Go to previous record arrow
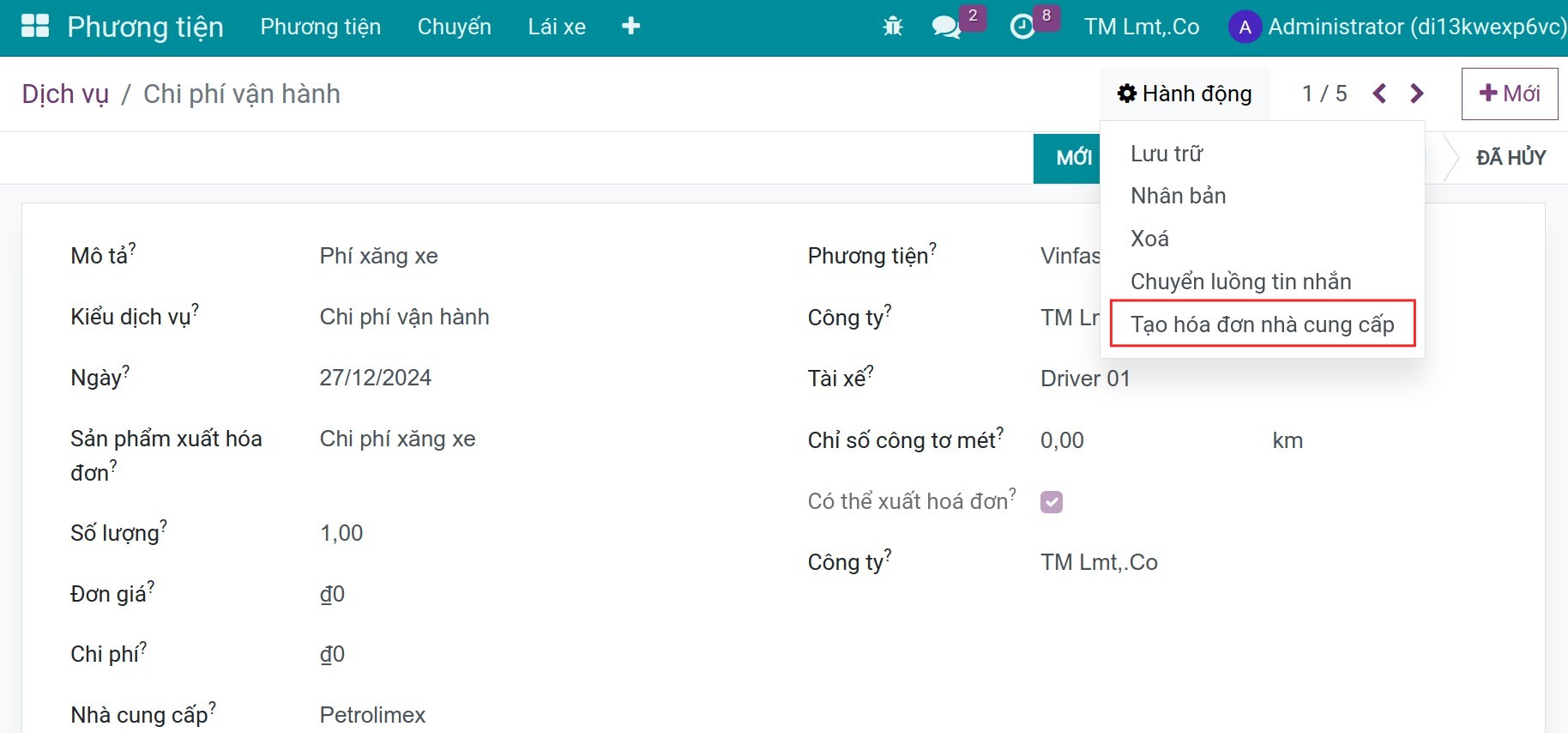Viewport: 1568px width, 733px height. tap(1379, 94)
